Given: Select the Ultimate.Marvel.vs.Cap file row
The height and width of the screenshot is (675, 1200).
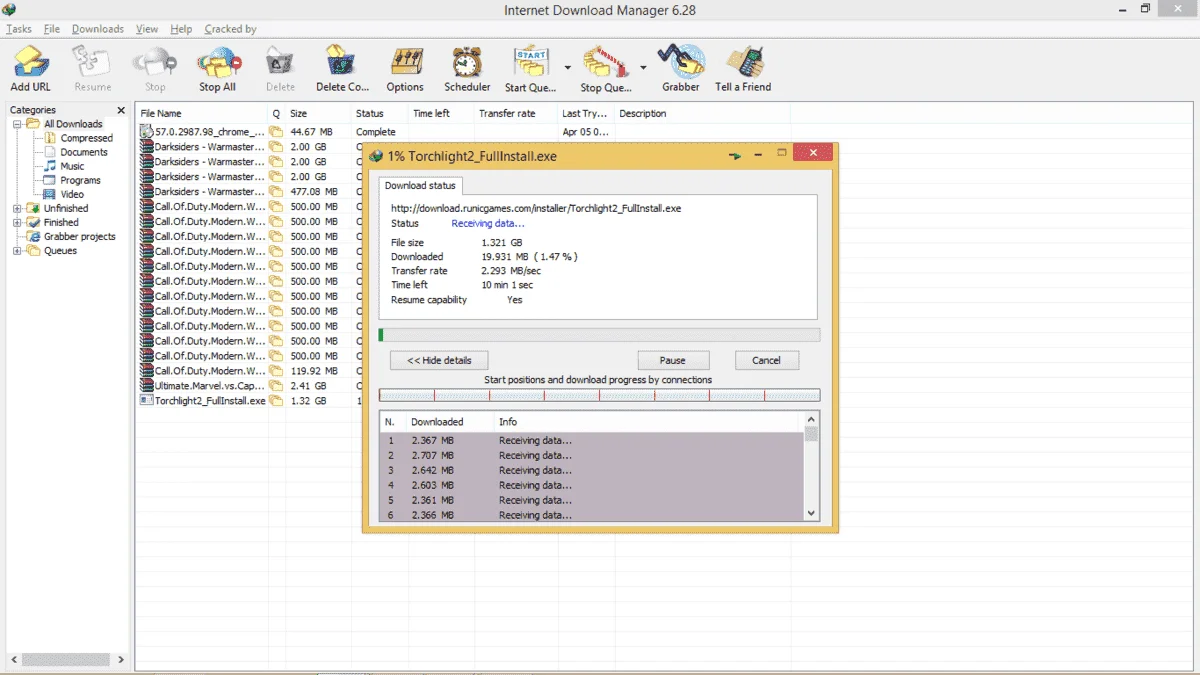Looking at the screenshot, I should click(x=250, y=386).
